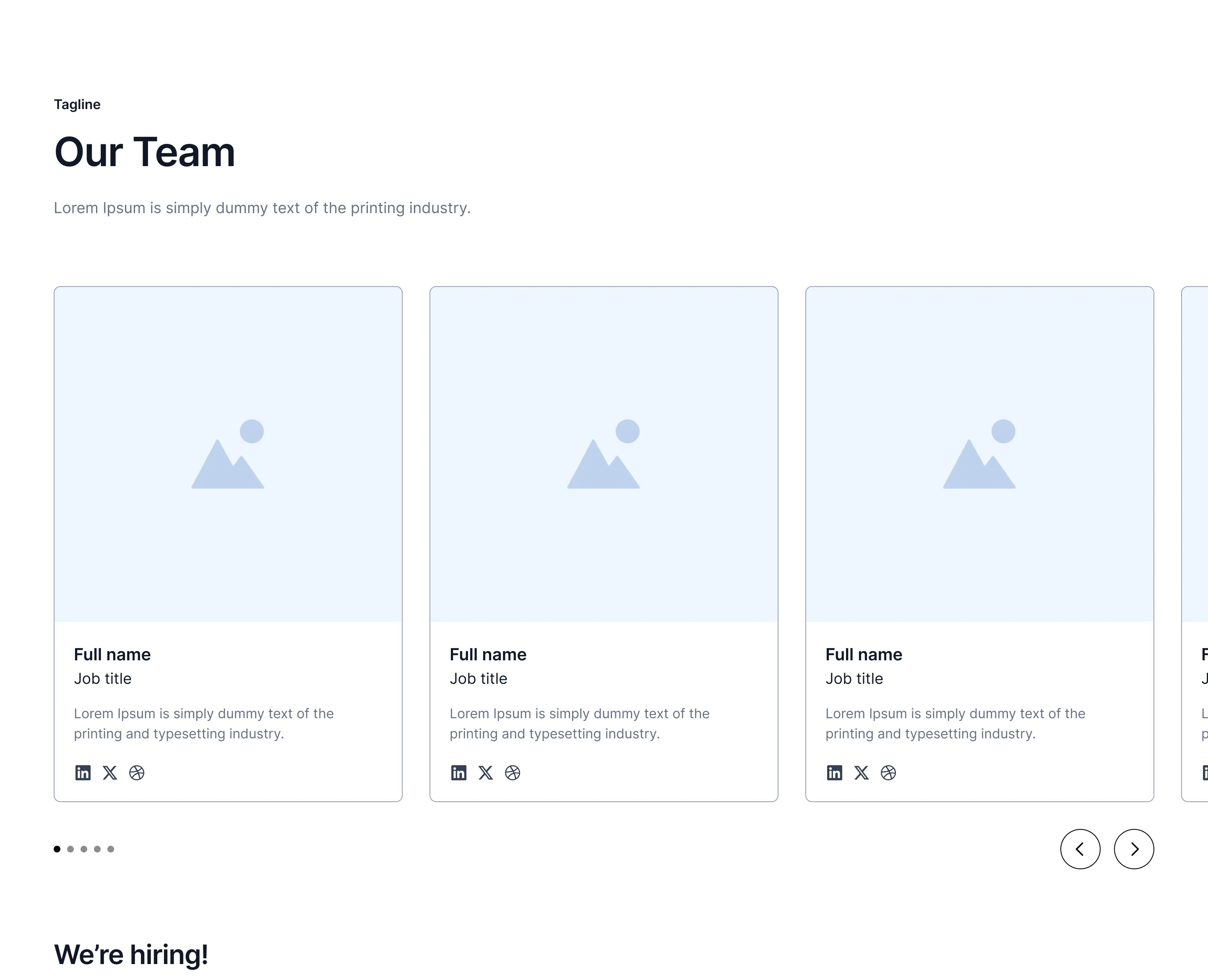1208x980 pixels.
Task: Click 'Job title' on the second card
Action: click(479, 679)
